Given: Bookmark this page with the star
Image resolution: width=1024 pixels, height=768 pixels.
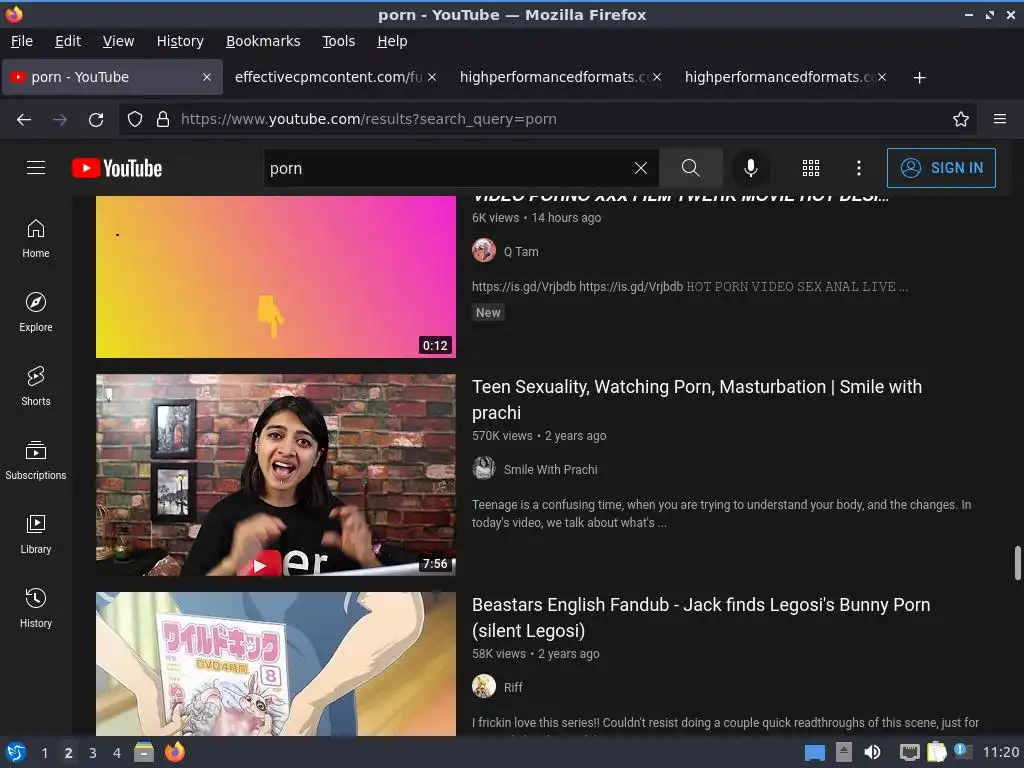Looking at the screenshot, I should tap(961, 119).
